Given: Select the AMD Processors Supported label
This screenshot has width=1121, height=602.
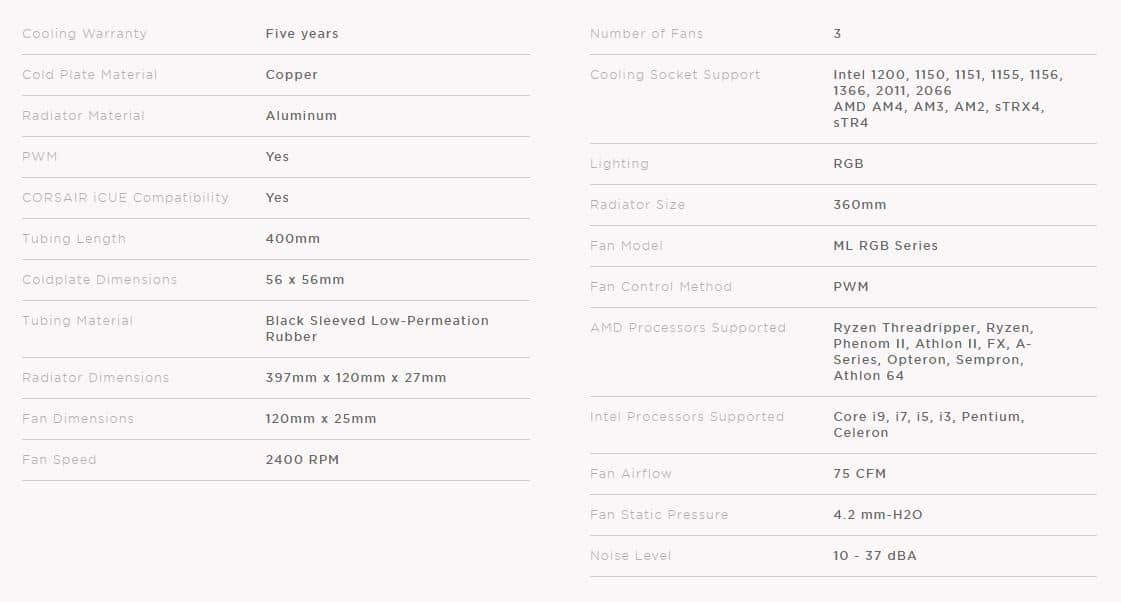Looking at the screenshot, I should coord(688,327).
